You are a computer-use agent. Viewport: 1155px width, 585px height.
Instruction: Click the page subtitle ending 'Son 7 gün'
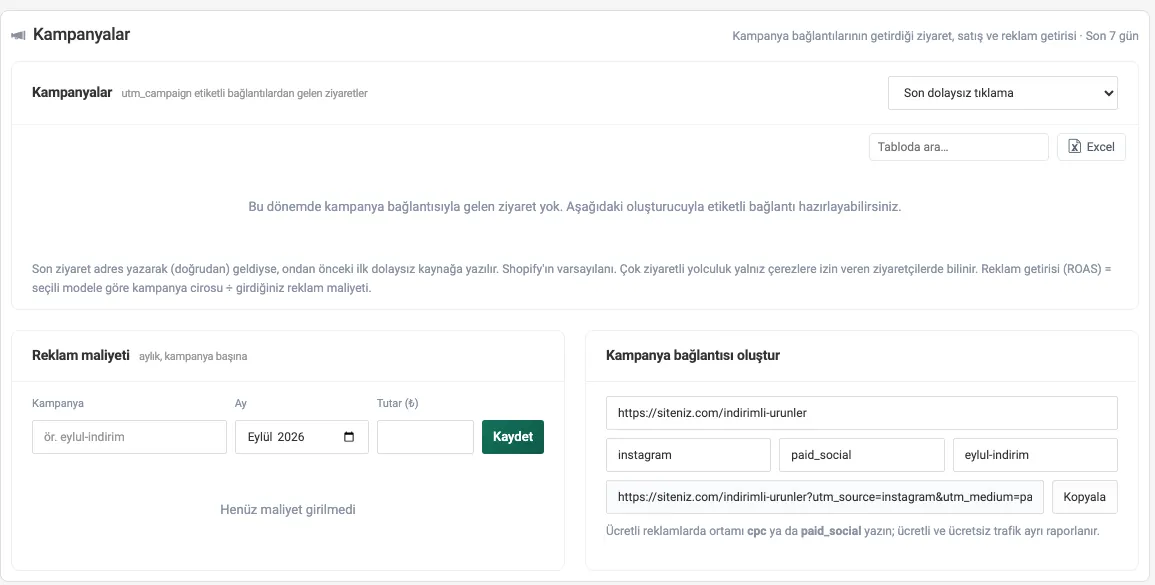click(x=935, y=35)
